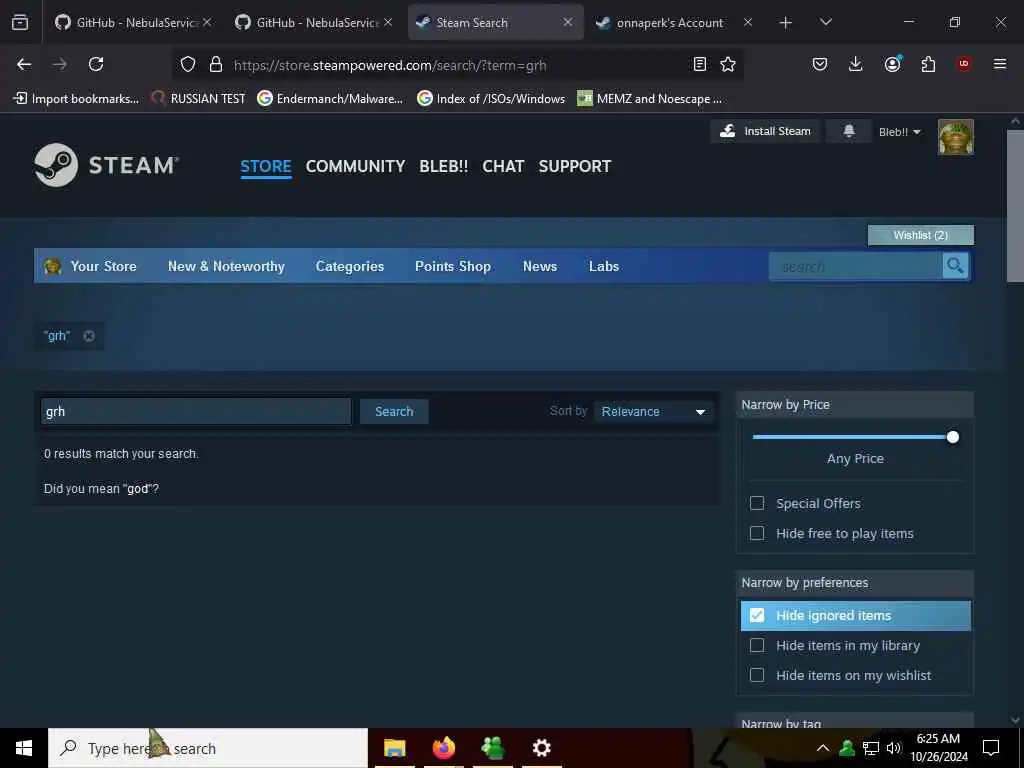Open Firefox account icon
Viewport: 1024px width, 768px height.
coord(892,64)
